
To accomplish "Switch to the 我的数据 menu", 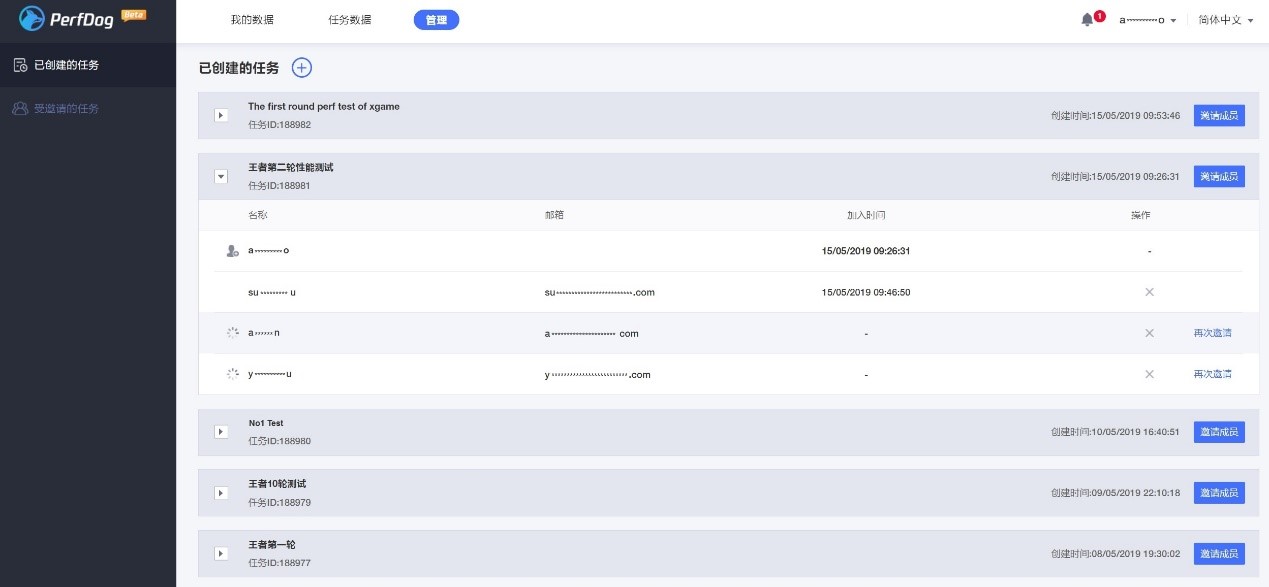I will pyautogui.click(x=251, y=19).
